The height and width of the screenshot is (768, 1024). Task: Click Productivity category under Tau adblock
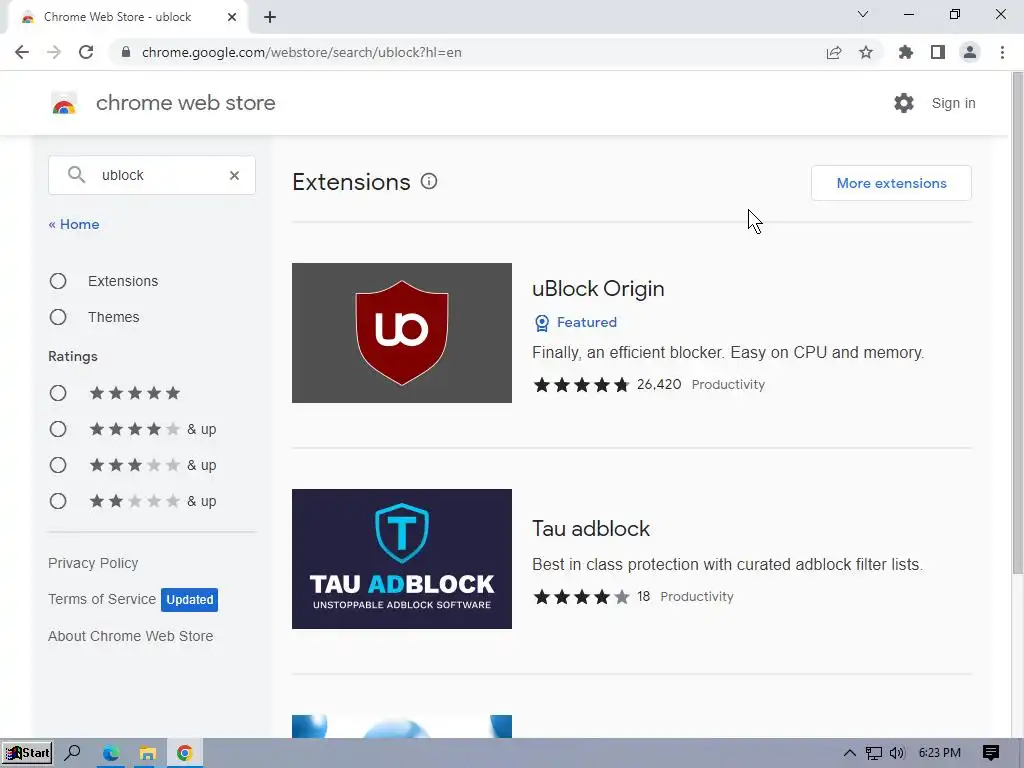pos(697,597)
